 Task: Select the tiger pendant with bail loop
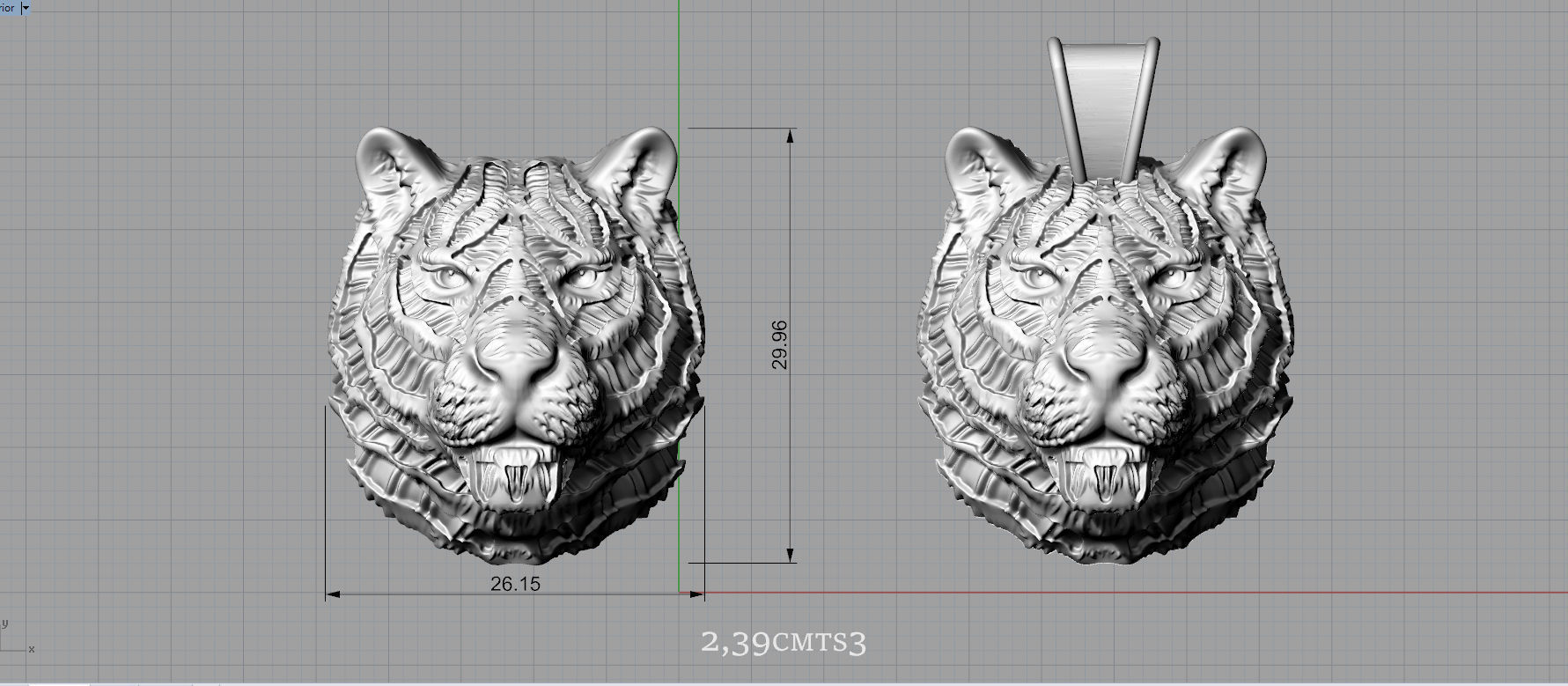1107,301
